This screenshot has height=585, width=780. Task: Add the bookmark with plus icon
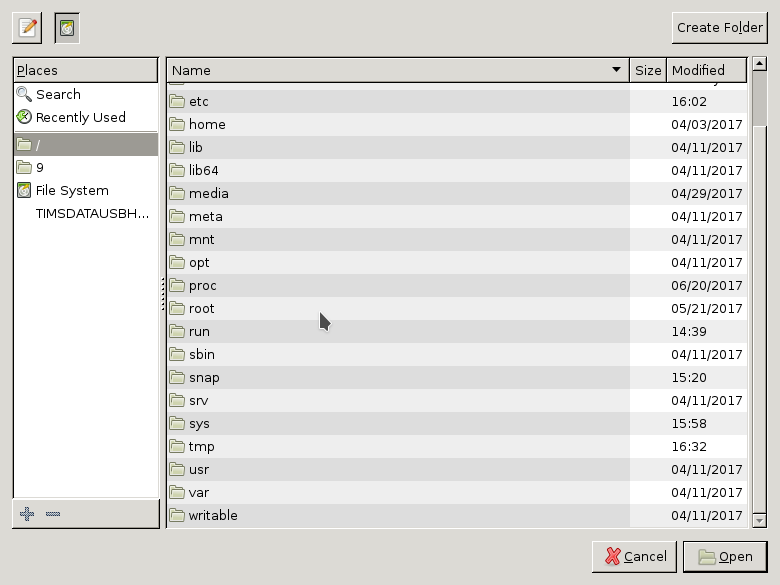pos(27,513)
